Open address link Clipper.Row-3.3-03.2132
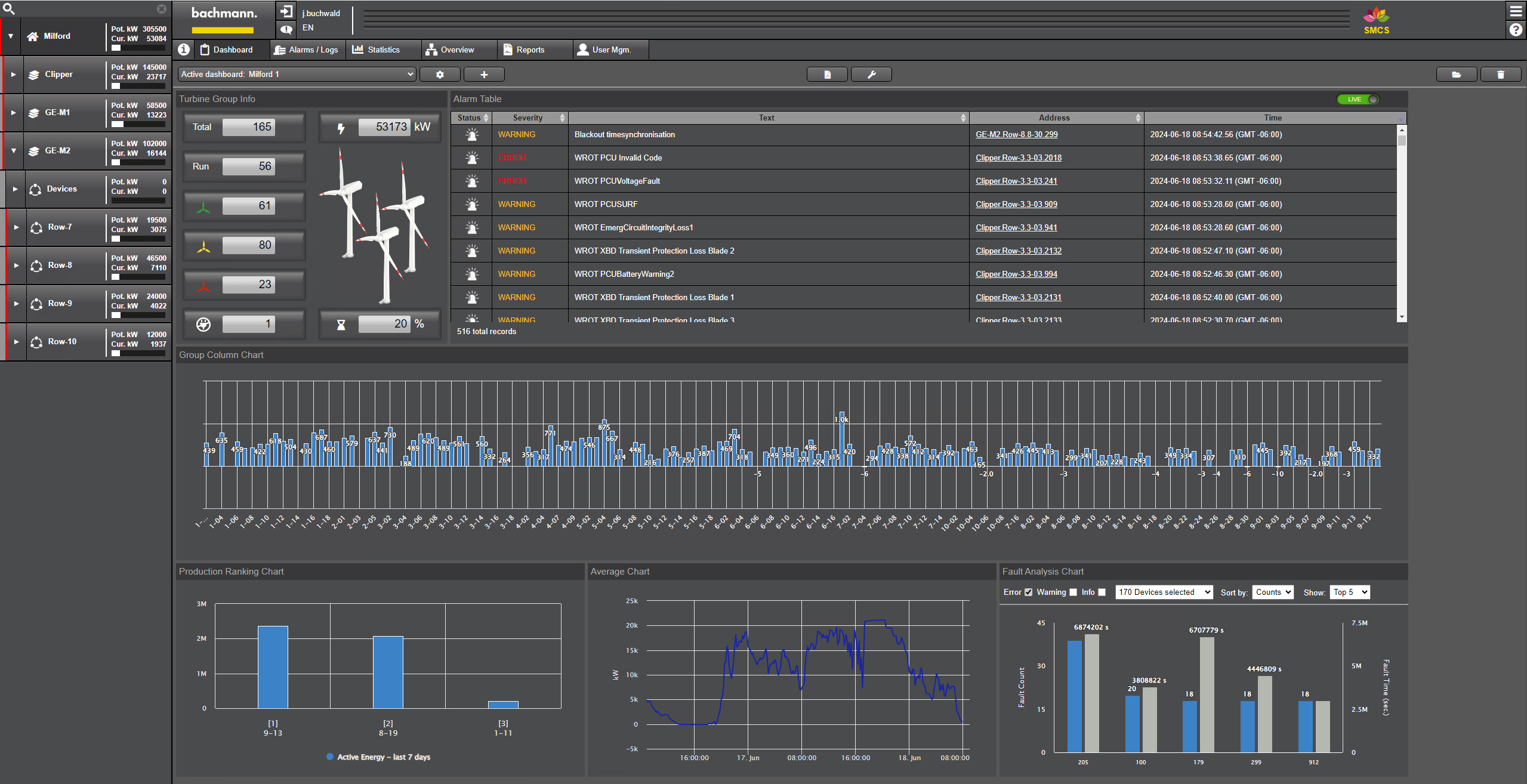 coord(1018,251)
